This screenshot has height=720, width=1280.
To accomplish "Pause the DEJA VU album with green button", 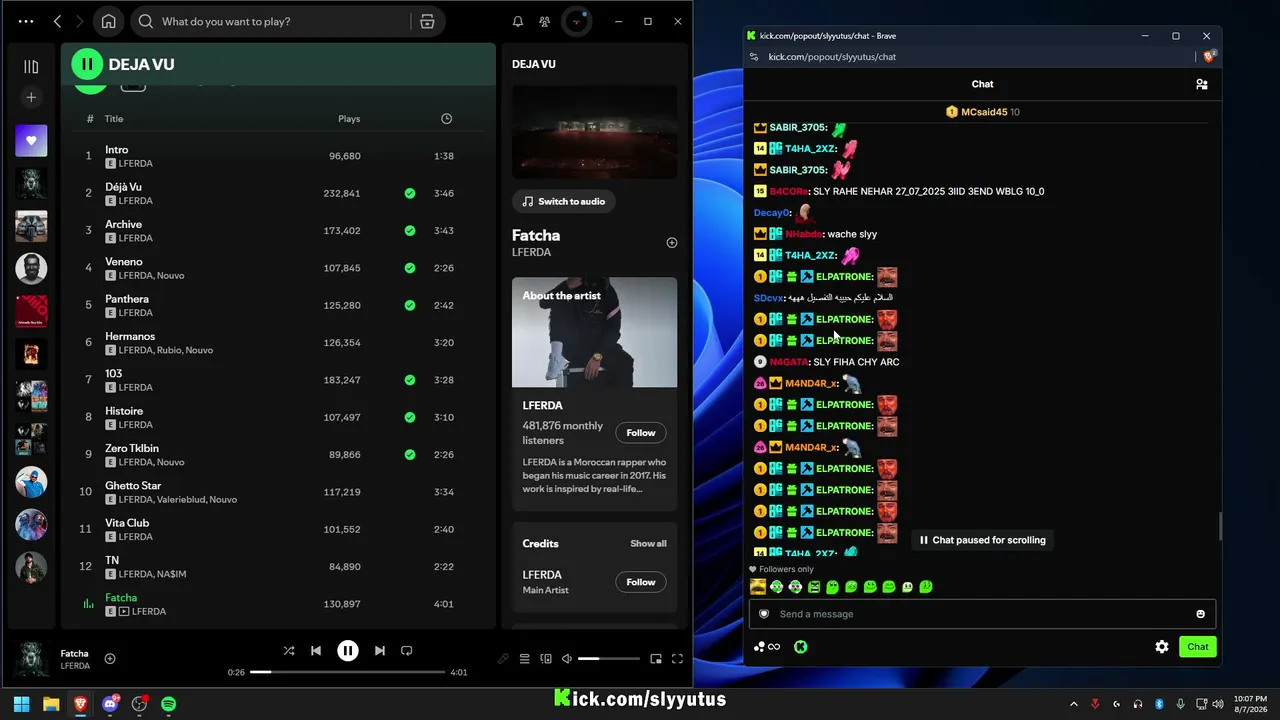I will point(87,64).
